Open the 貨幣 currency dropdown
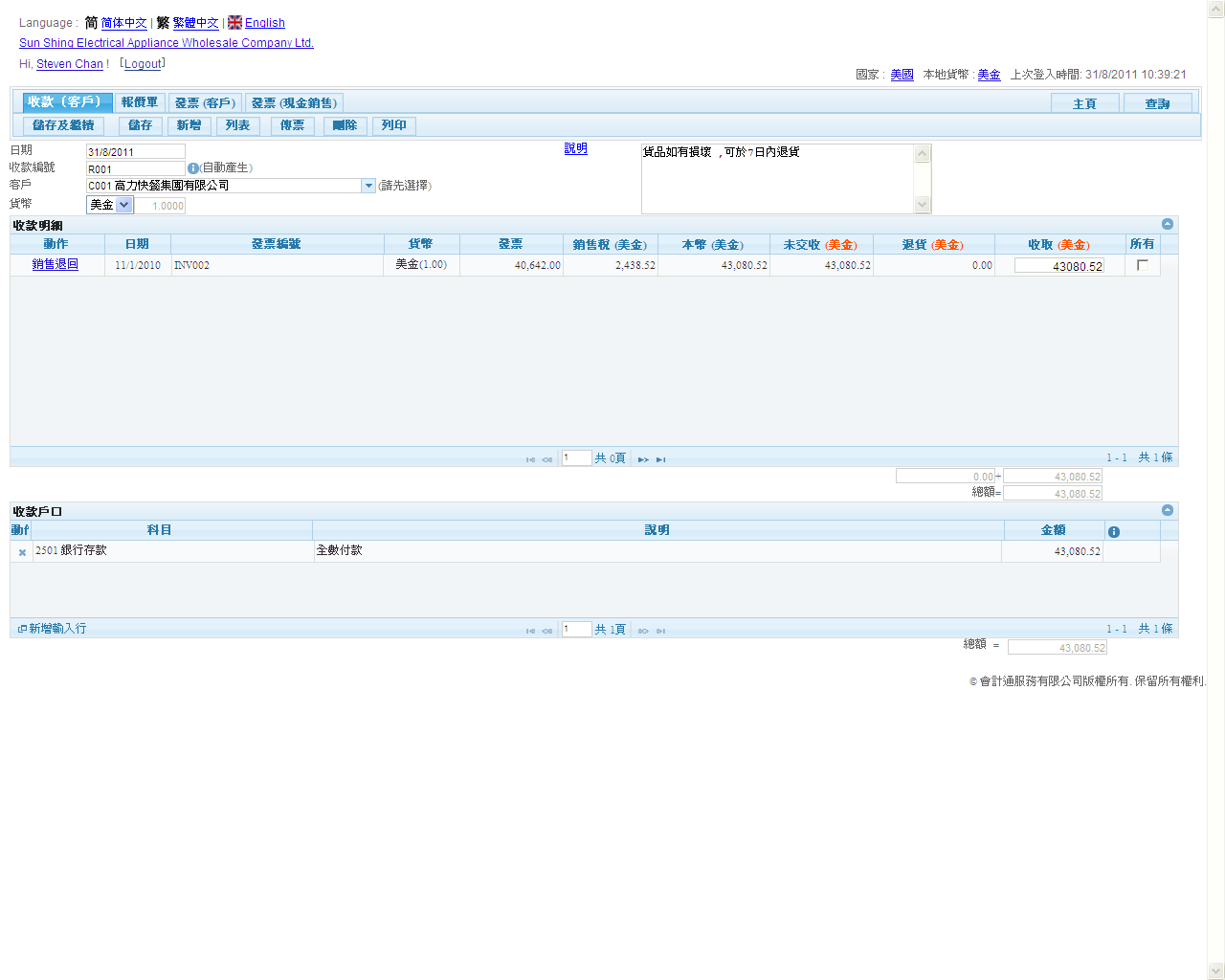 [x=123, y=205]
